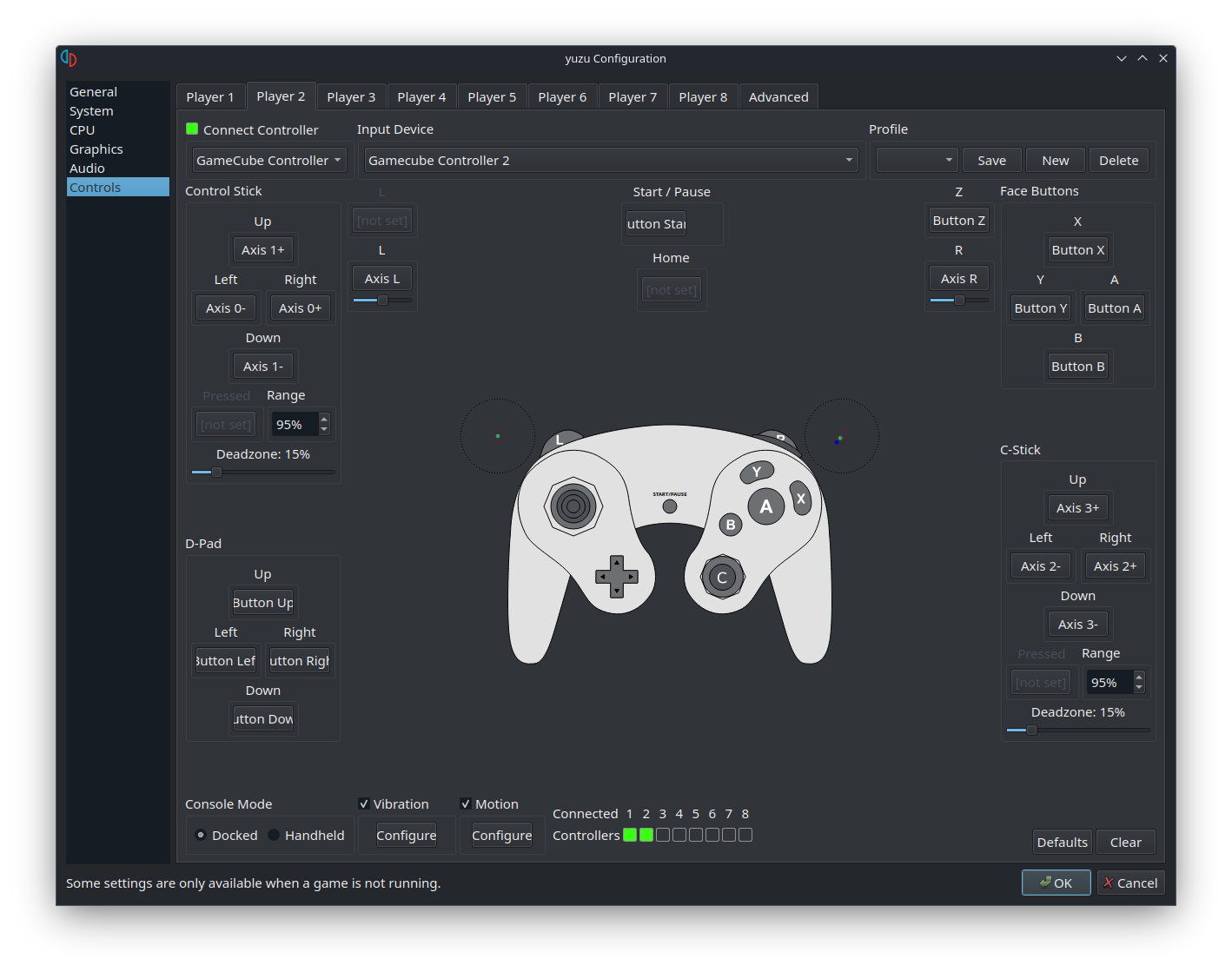Screen dimensions: 1232x972
Task: Remap D-Pad Up Button Up mapping
Action: pos(263,602)
